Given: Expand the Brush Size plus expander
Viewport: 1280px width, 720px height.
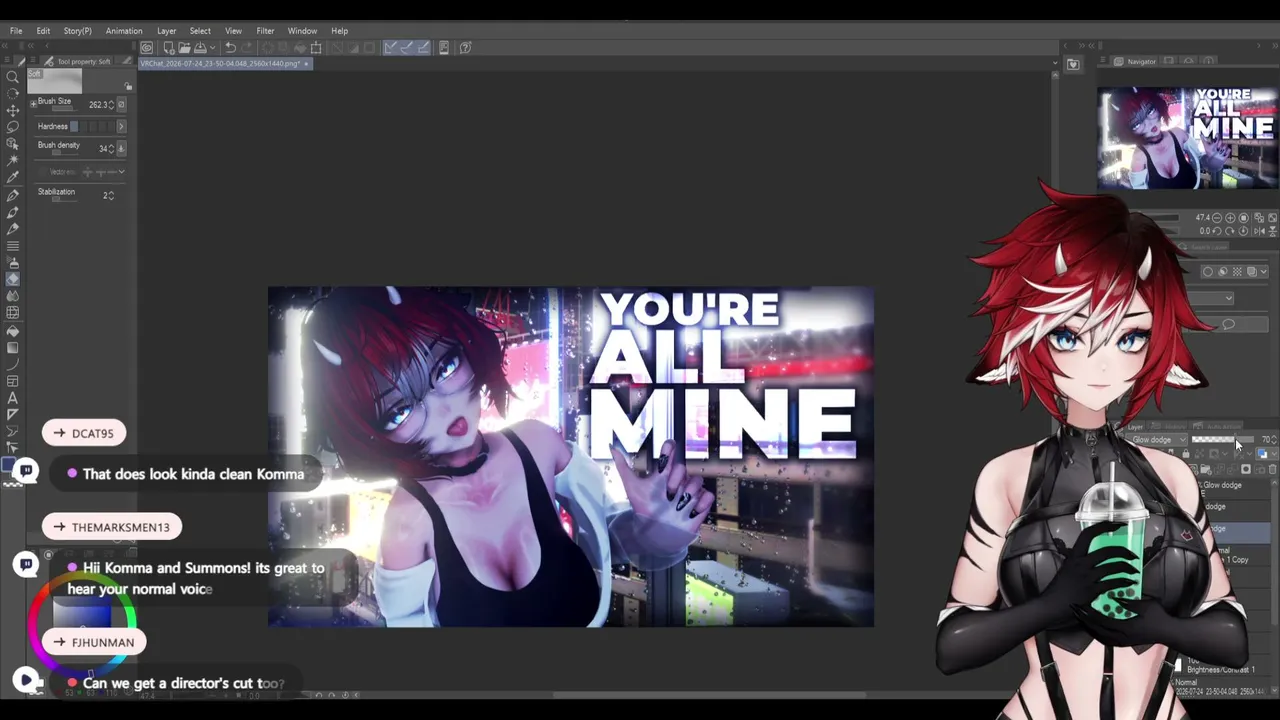Looking at the screenshot, I should pyautogui.click(x=33, y=103).
